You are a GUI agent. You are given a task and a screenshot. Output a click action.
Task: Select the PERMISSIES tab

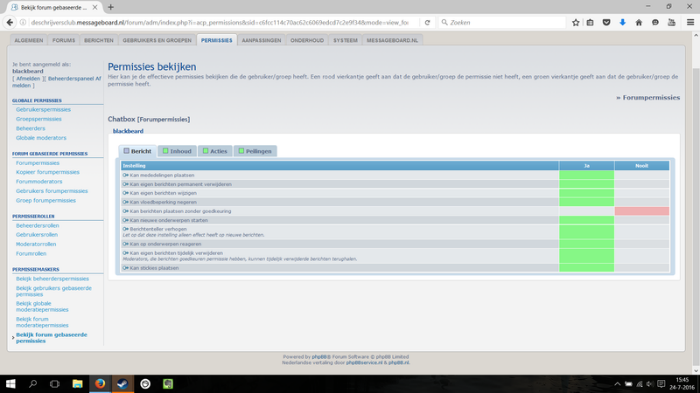[217, 40]
